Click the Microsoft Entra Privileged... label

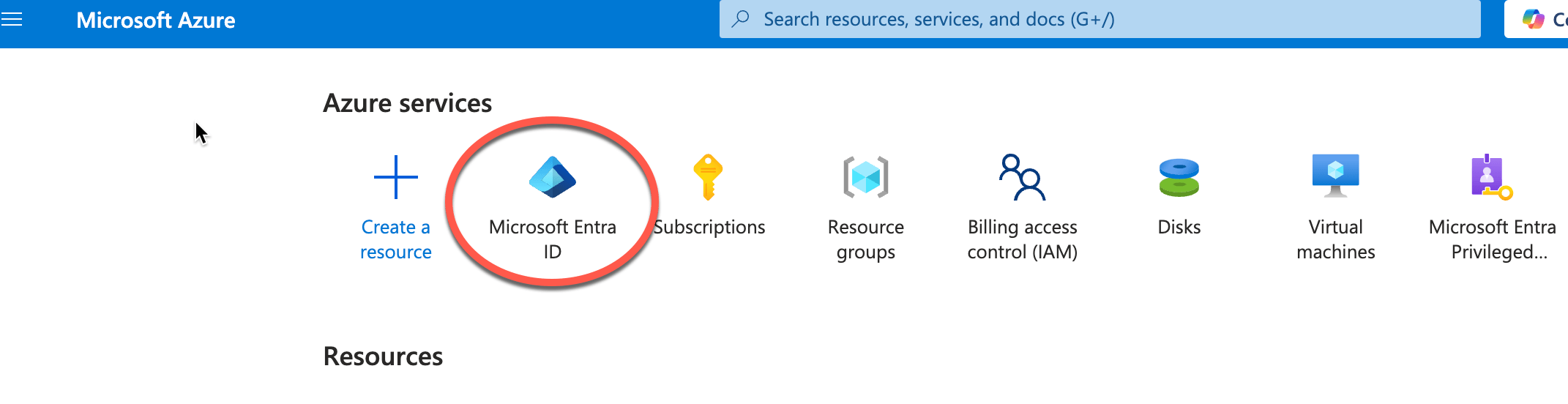click(1493, 239)
